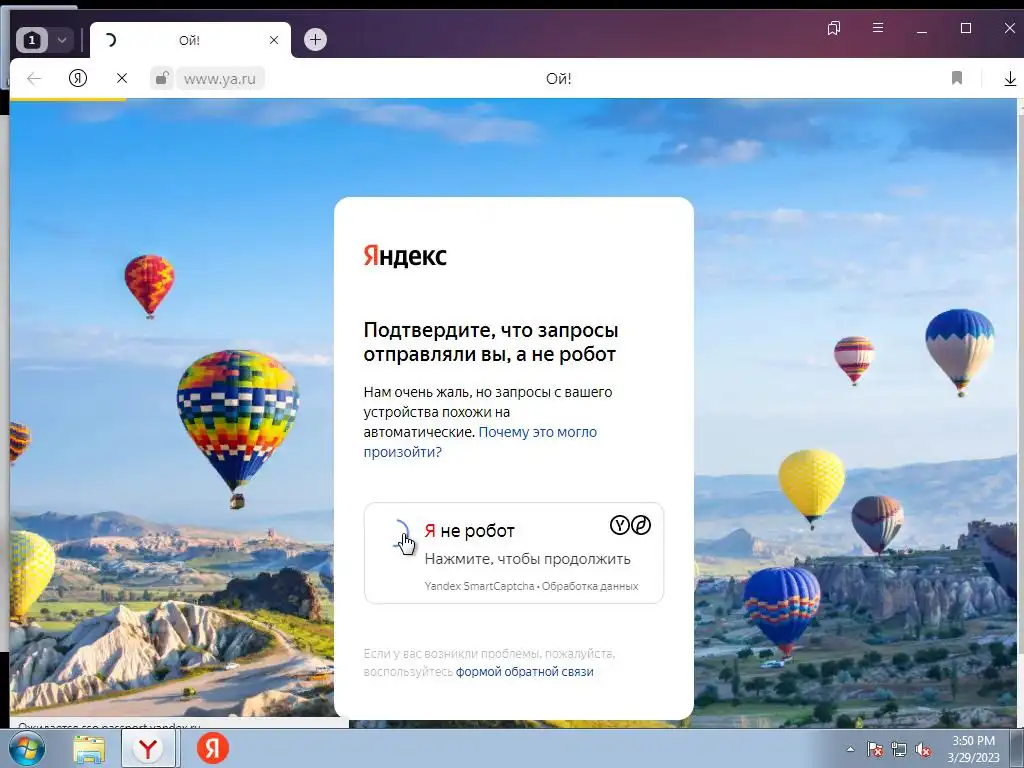Viewport: 1024px width, 768px height.
Task: Open the network tray icon
Action: click(899, 750)
